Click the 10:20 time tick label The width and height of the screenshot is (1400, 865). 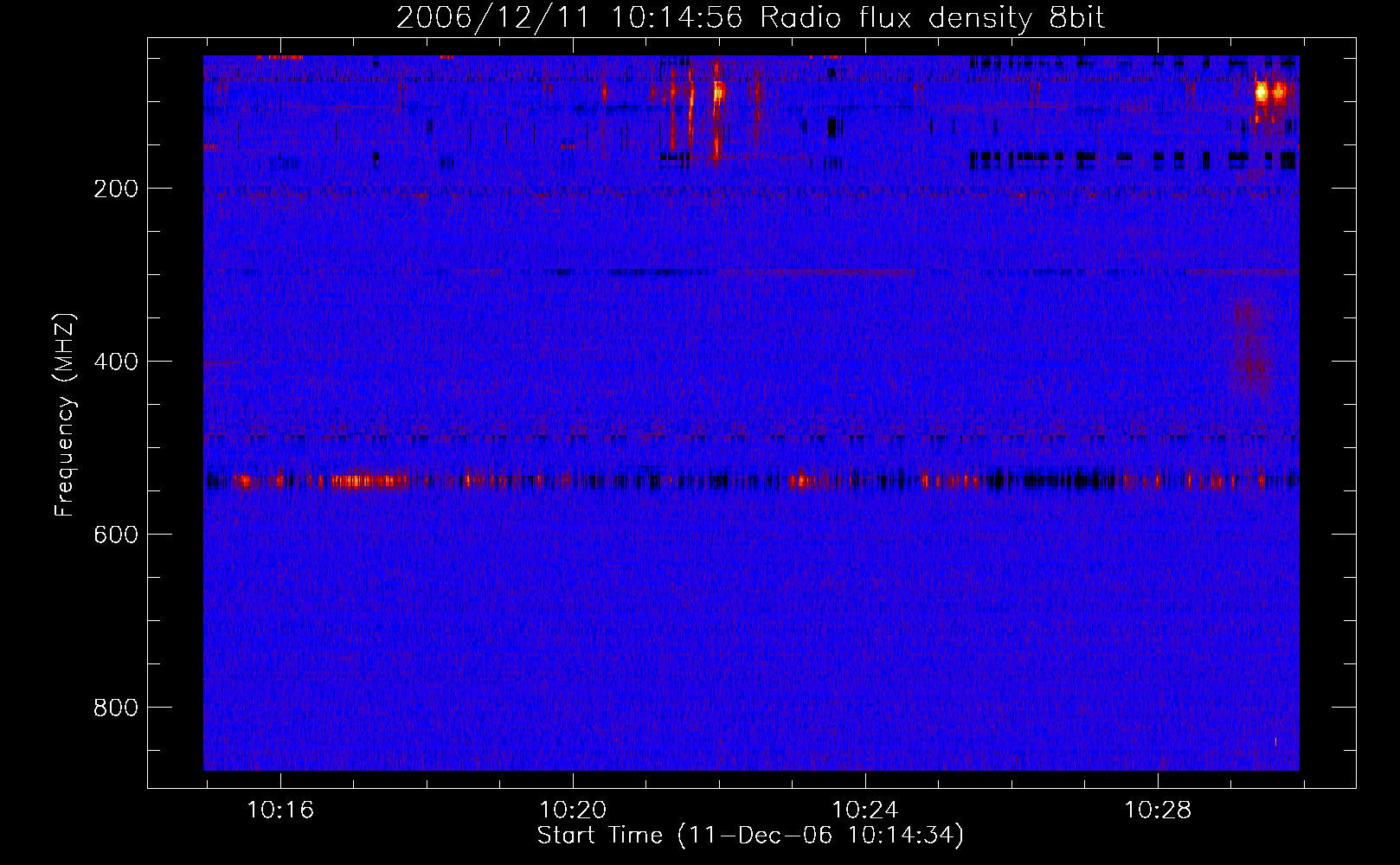[x=573, y=811]
